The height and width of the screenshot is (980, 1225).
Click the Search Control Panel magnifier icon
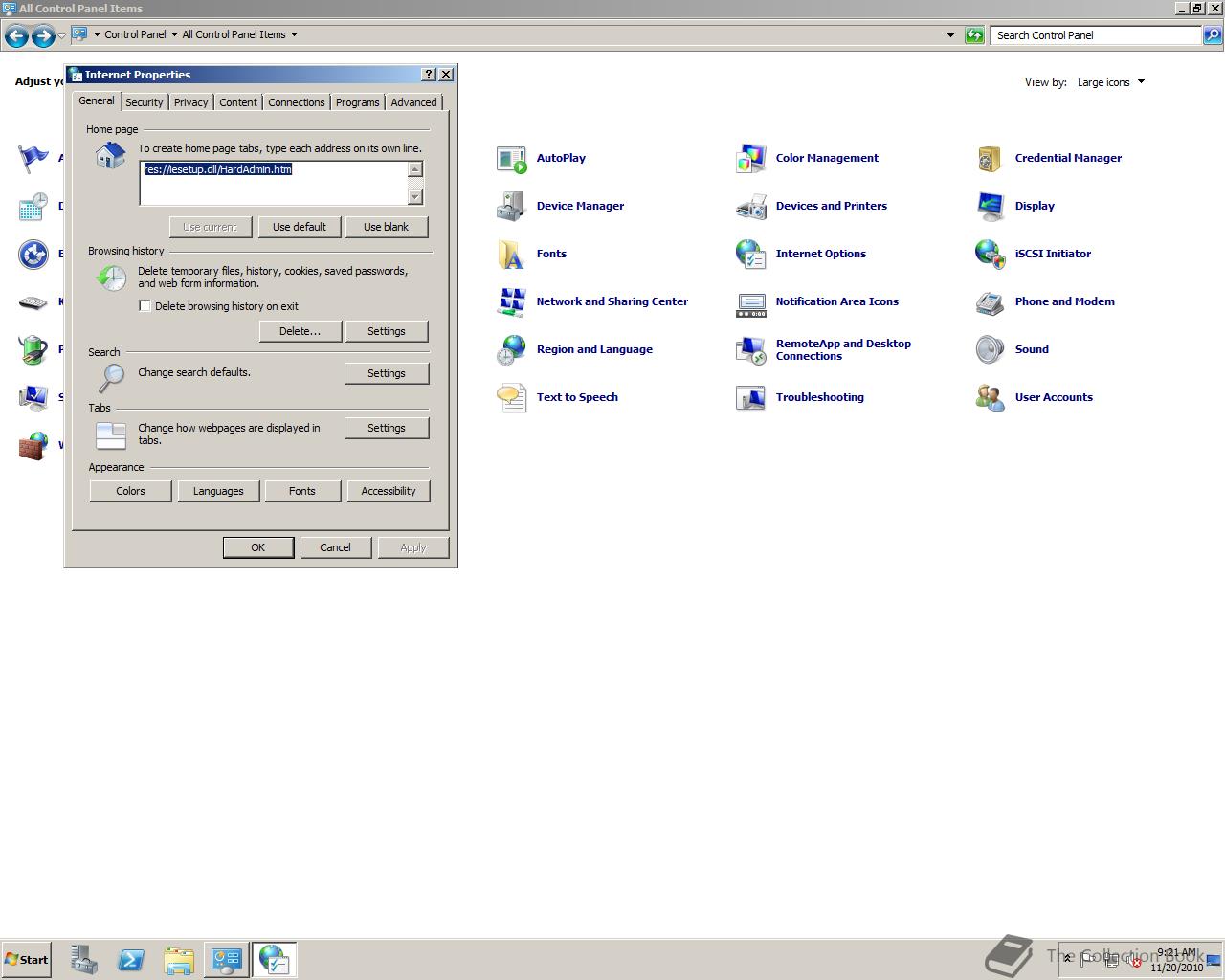(1213, 35)
